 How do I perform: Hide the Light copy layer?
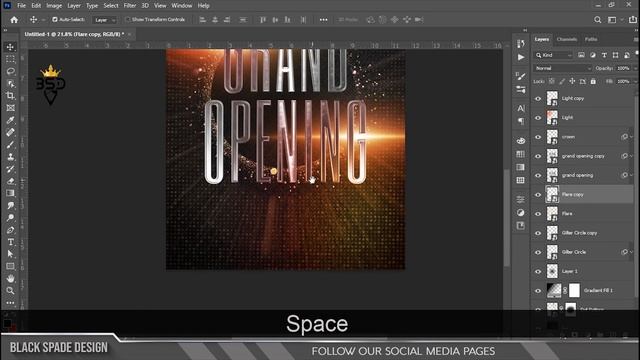point(538,98)
